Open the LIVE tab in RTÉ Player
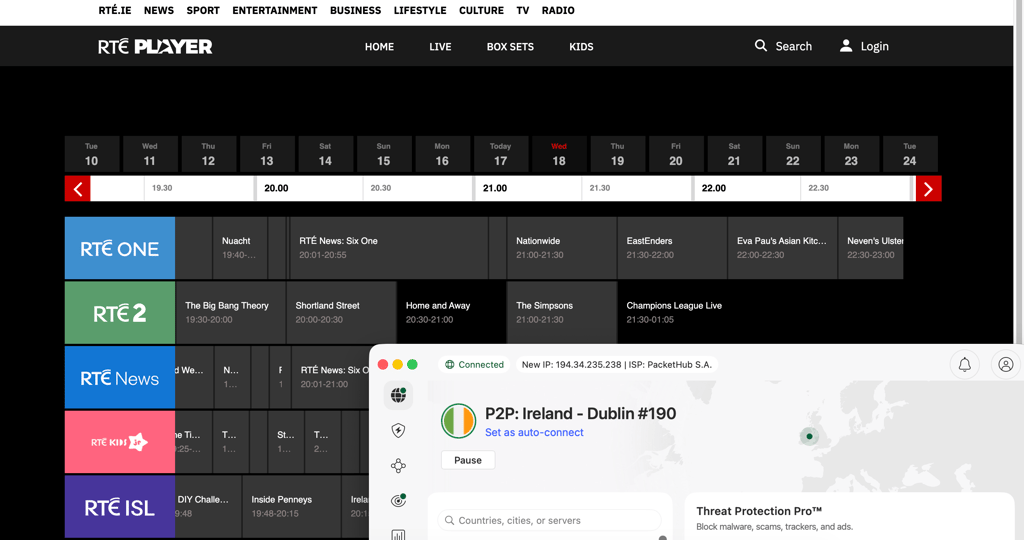Image resolution: width=1024 pixels, height=540 pixels. [440, 47]
